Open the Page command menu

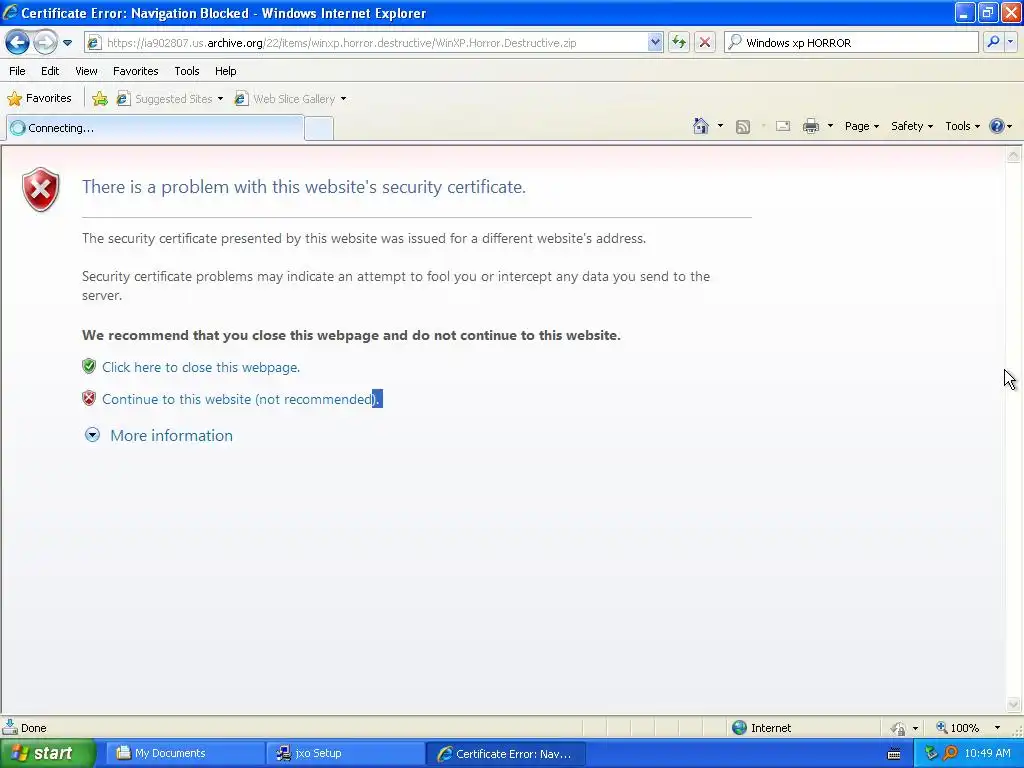tap(861, 126)
